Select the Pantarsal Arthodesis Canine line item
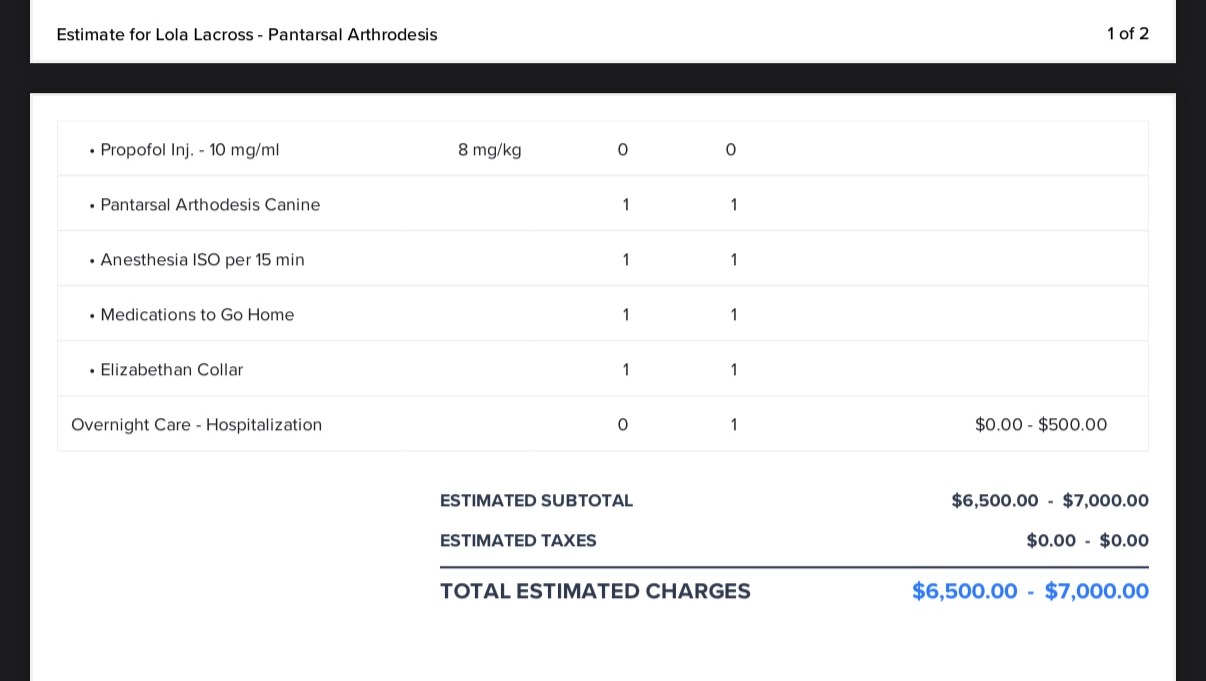Viewport: 1206px width, 681px height. click(210, 205)
